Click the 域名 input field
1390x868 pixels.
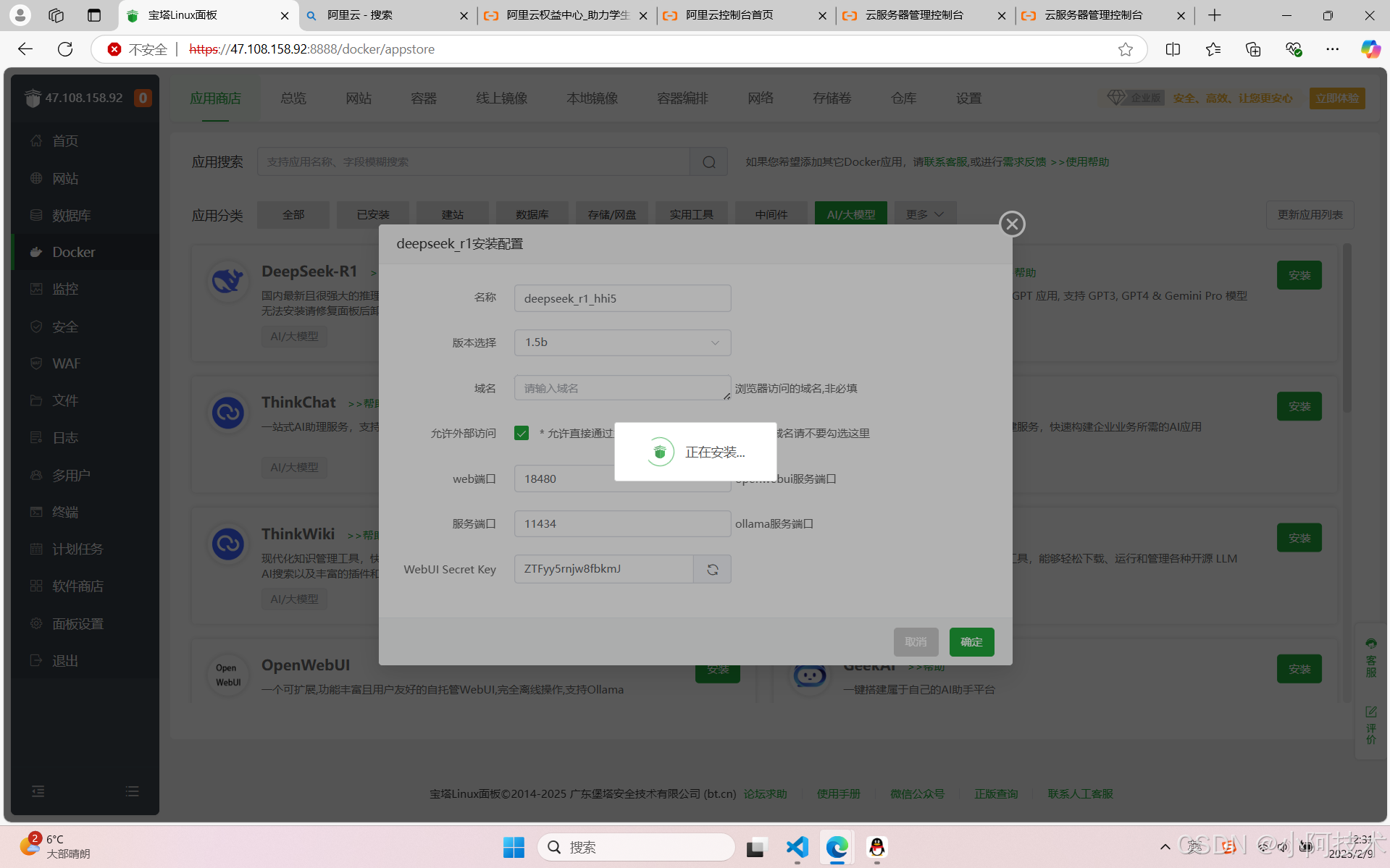coord(622,388)
